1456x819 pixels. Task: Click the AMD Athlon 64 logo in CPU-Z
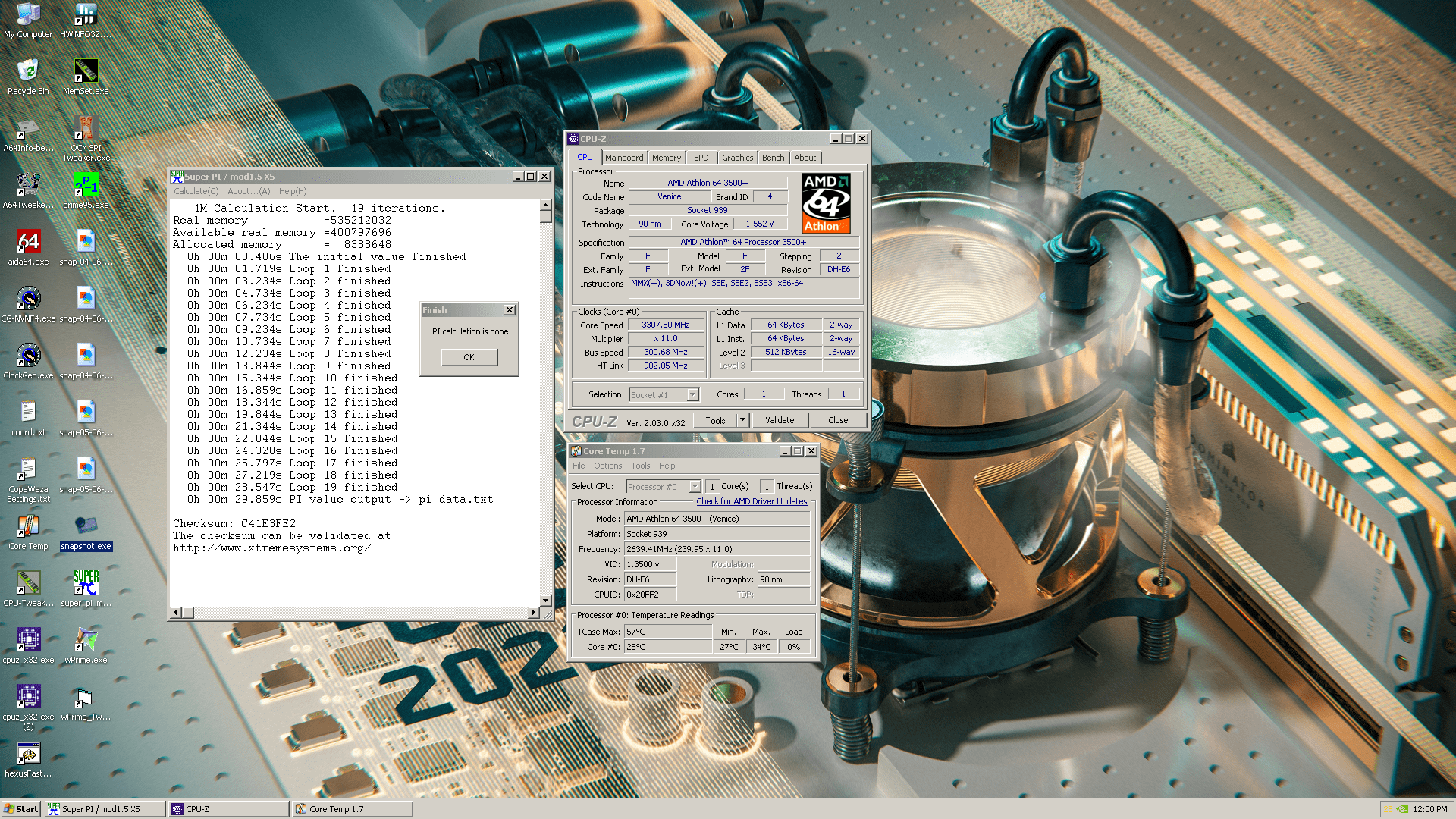tap(826, 203)
